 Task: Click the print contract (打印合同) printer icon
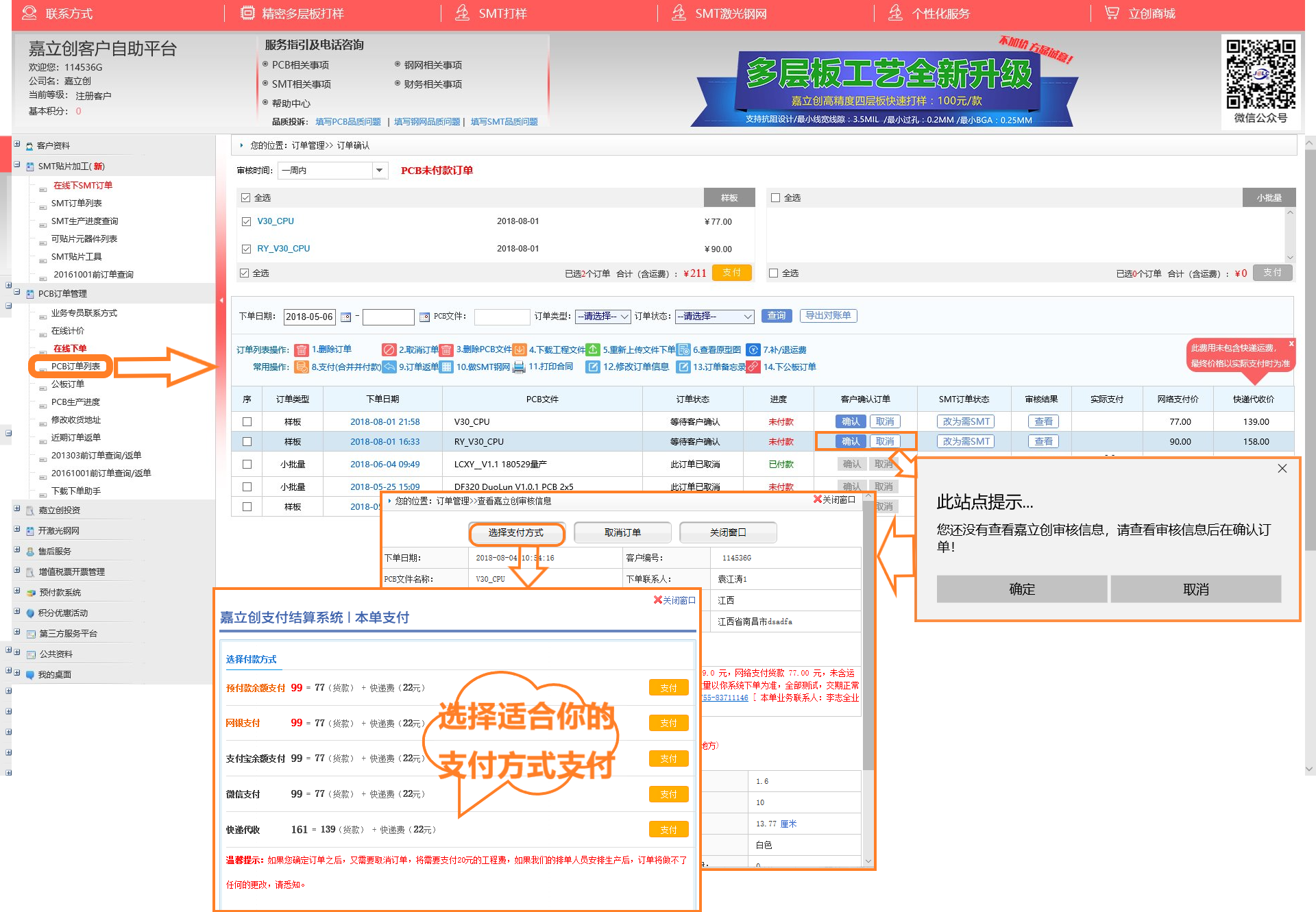519,367
